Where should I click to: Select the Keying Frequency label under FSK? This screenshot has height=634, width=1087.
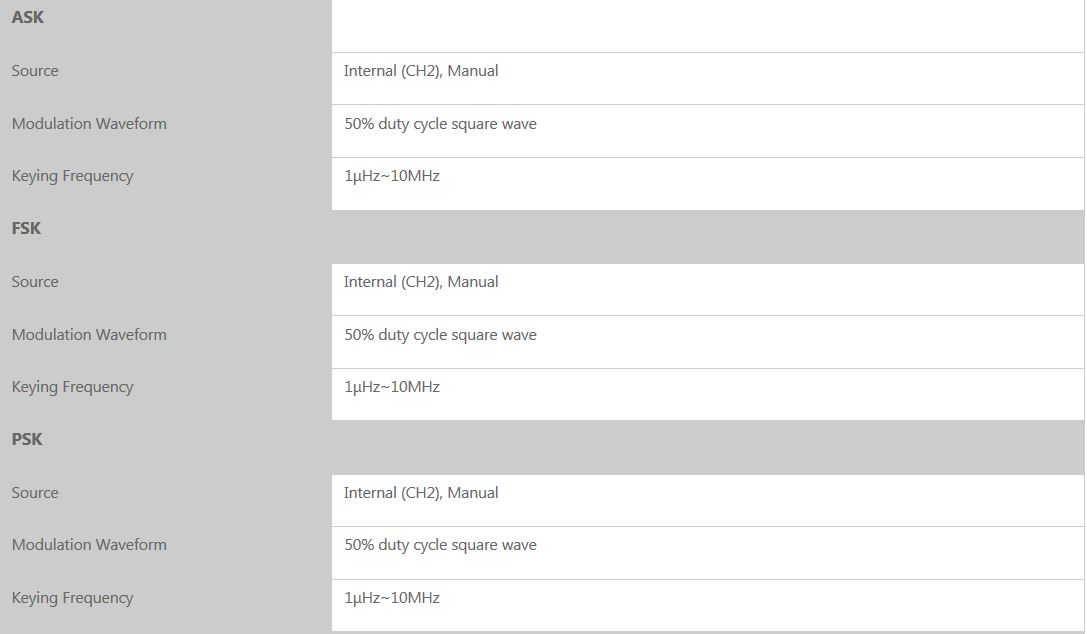pyautogui.click(x=72, y=387)
